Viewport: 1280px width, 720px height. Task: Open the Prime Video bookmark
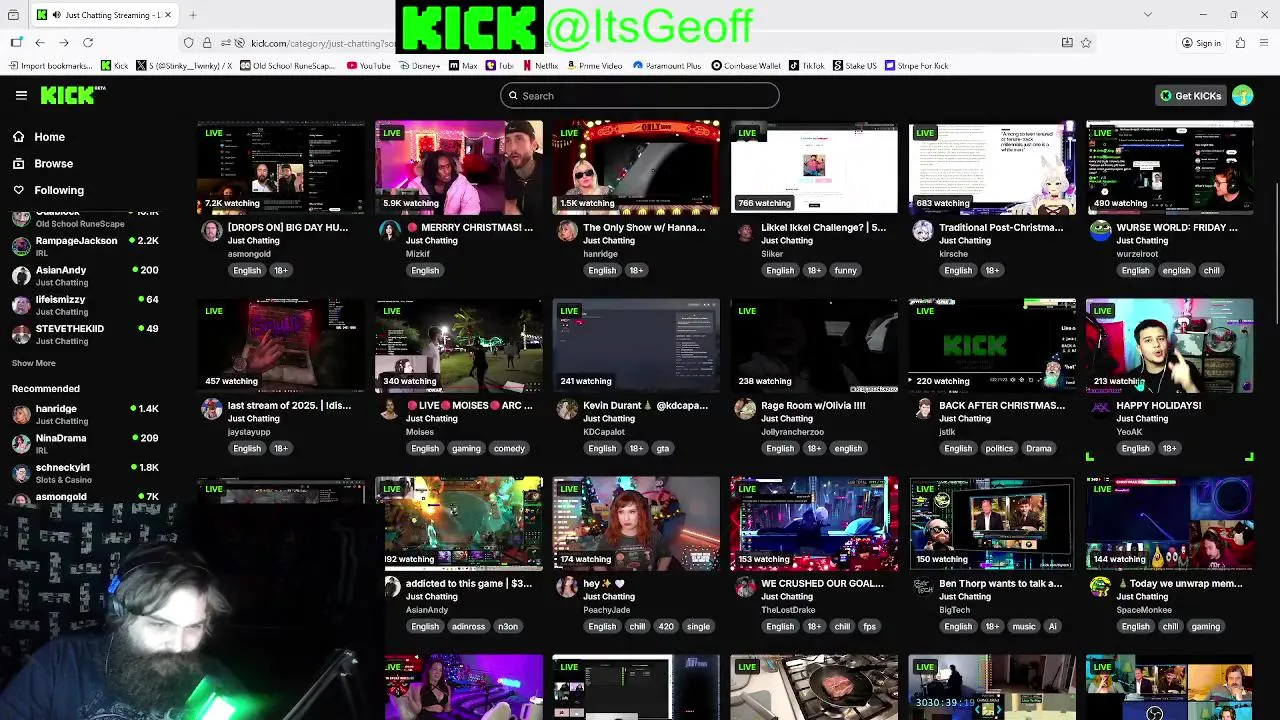point(594,66)
